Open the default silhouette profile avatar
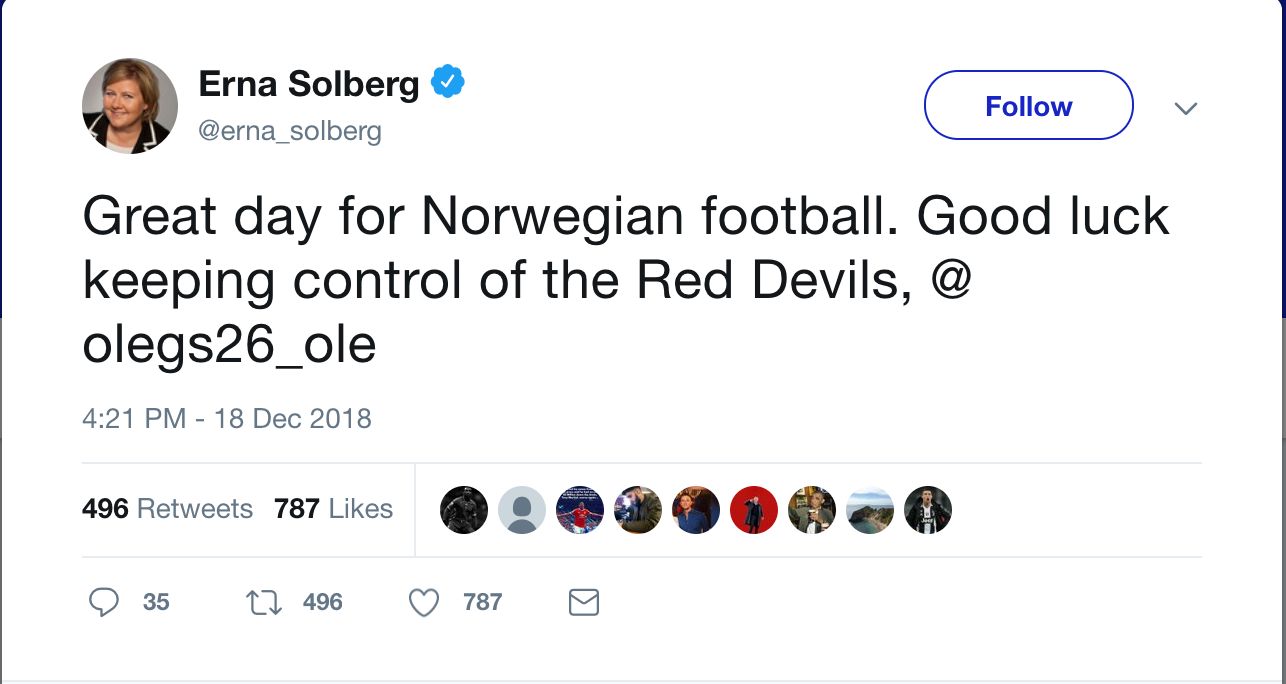 [522, 510]
